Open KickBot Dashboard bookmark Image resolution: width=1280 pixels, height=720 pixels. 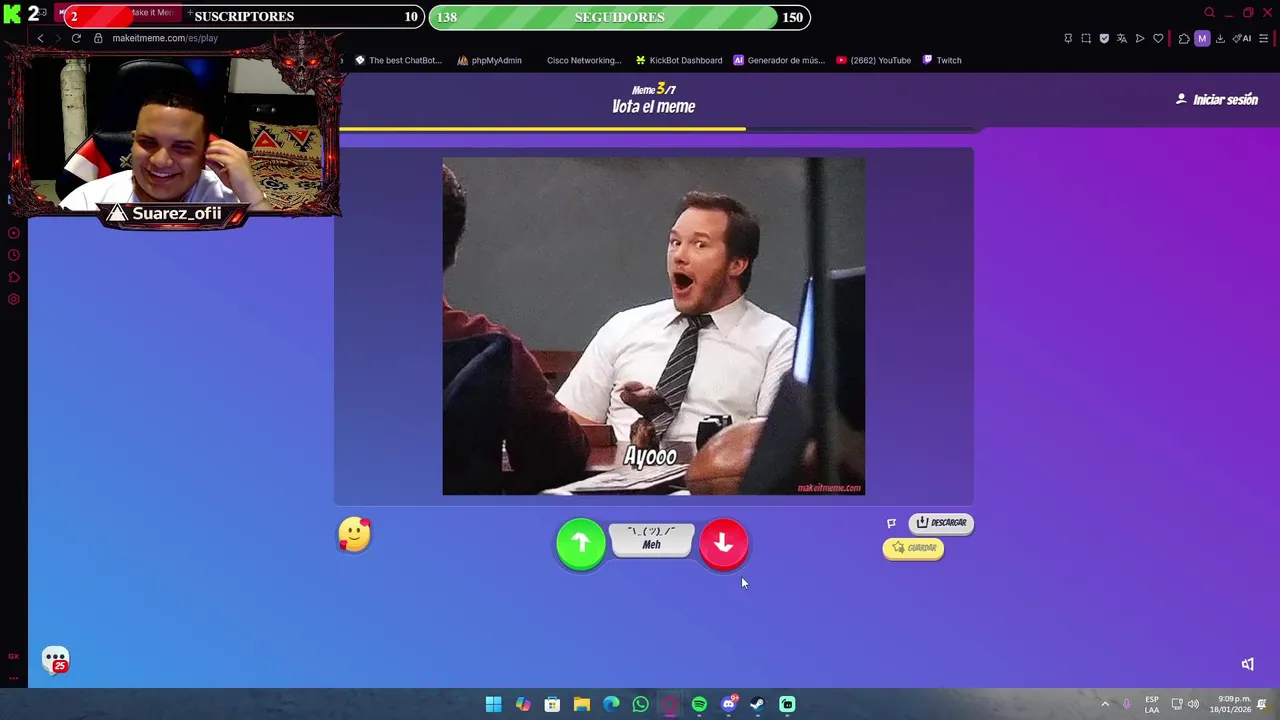679,60
